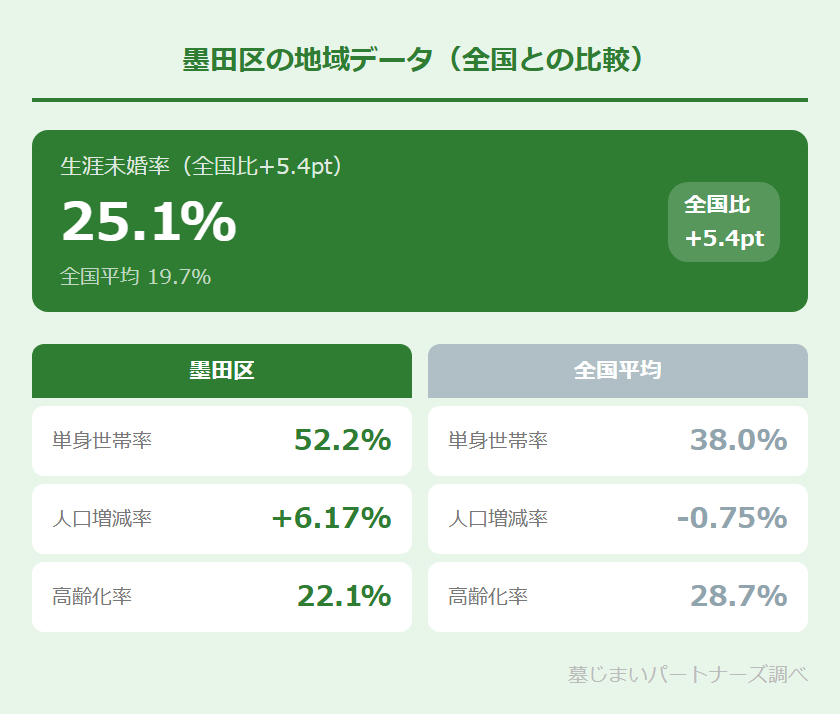Image resolution: width=840 pixels, height=714 pixels.
Task: Click 単身世帯率 label in the 墨田区 column
Action: pyautogui.click(x=102, y=441)
